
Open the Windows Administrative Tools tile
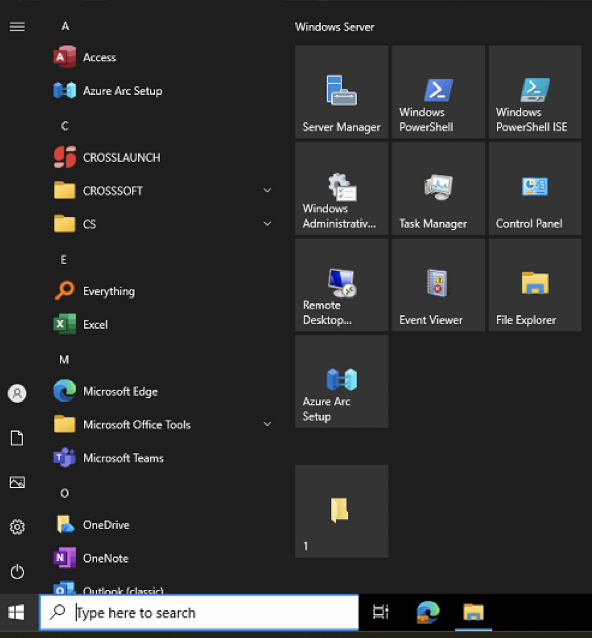click(341, 188)
